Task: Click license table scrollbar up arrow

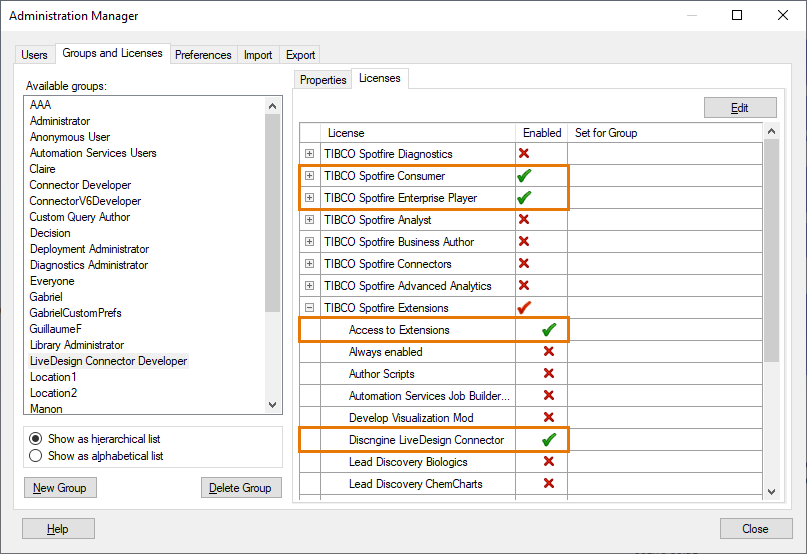Action: 771,131
